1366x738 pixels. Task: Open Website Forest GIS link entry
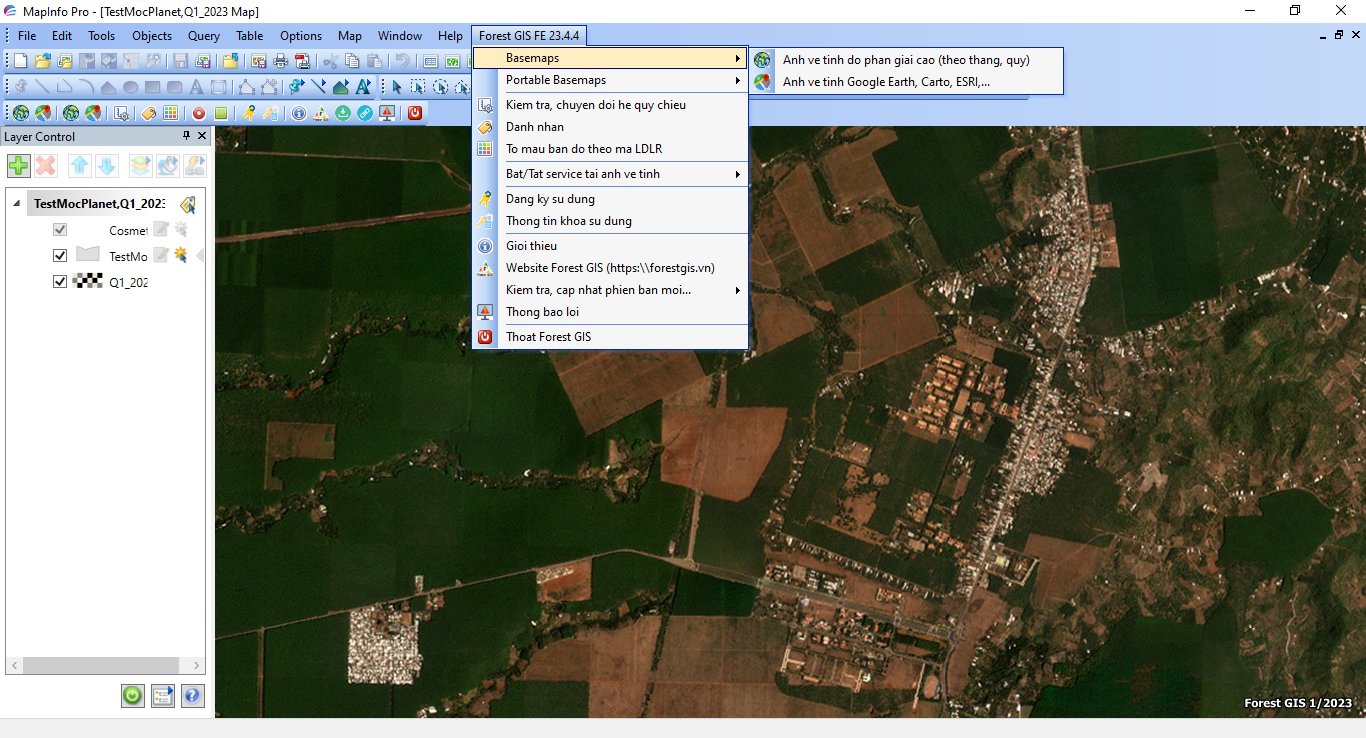610,268
